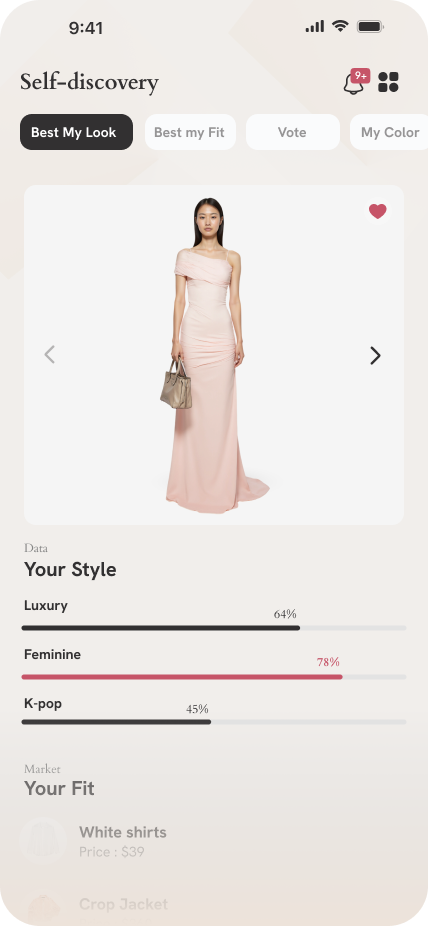Screen dimensions: 428x926
Task: Click the K-pop 45% progress bar
Action: click(x=214, y=722)
